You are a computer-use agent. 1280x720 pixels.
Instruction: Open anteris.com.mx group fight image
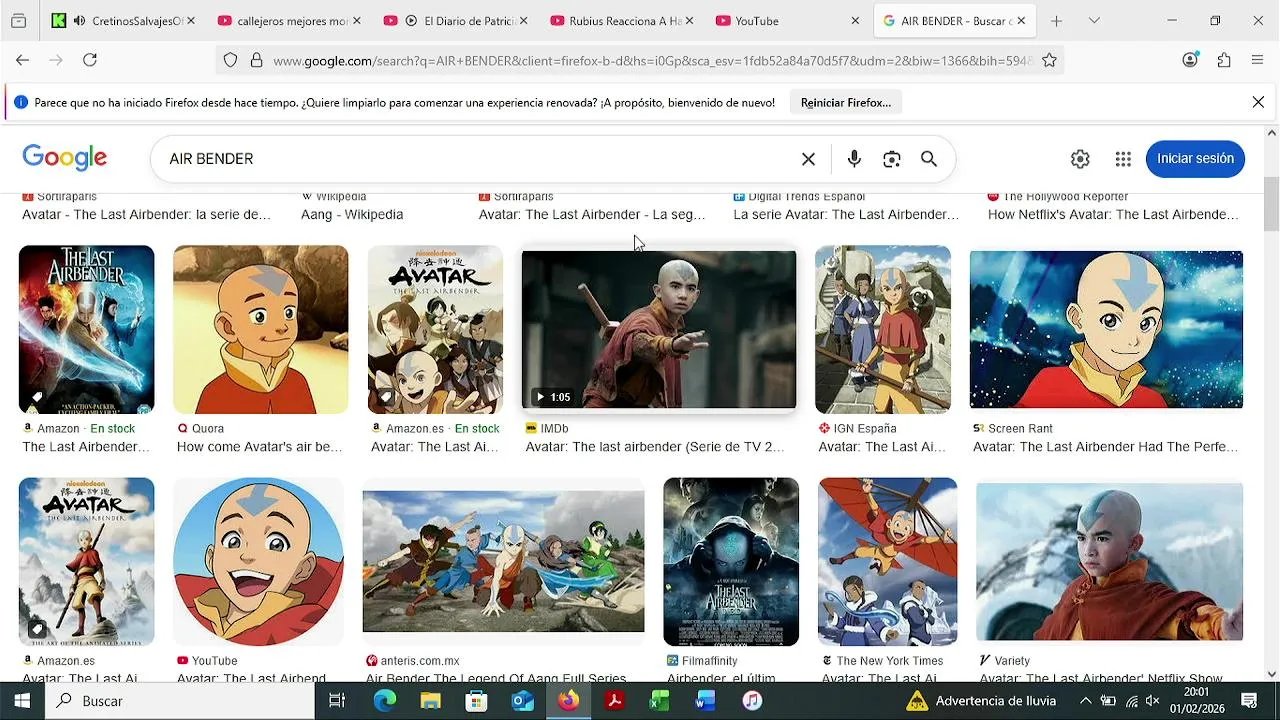coord(503,562)
